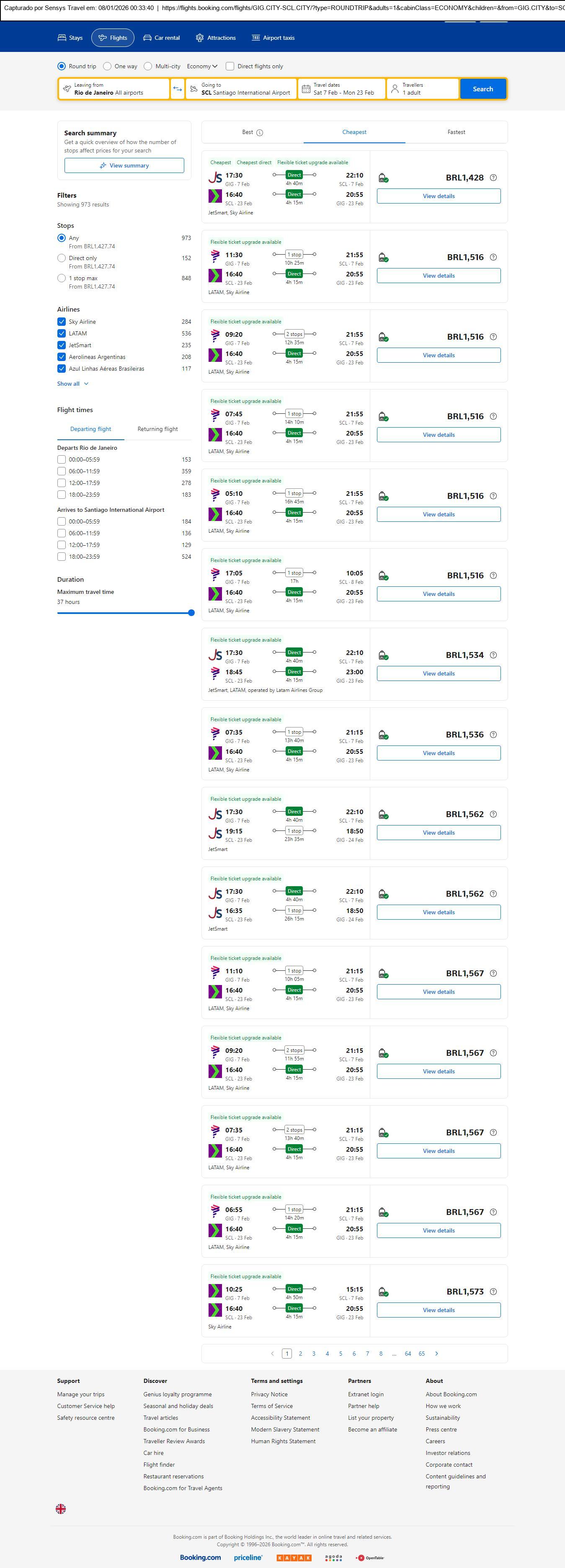This screenshot has height=1568, width=565.
Task: Switch to Returning flight times tab
Action: (x=157, y=429)
